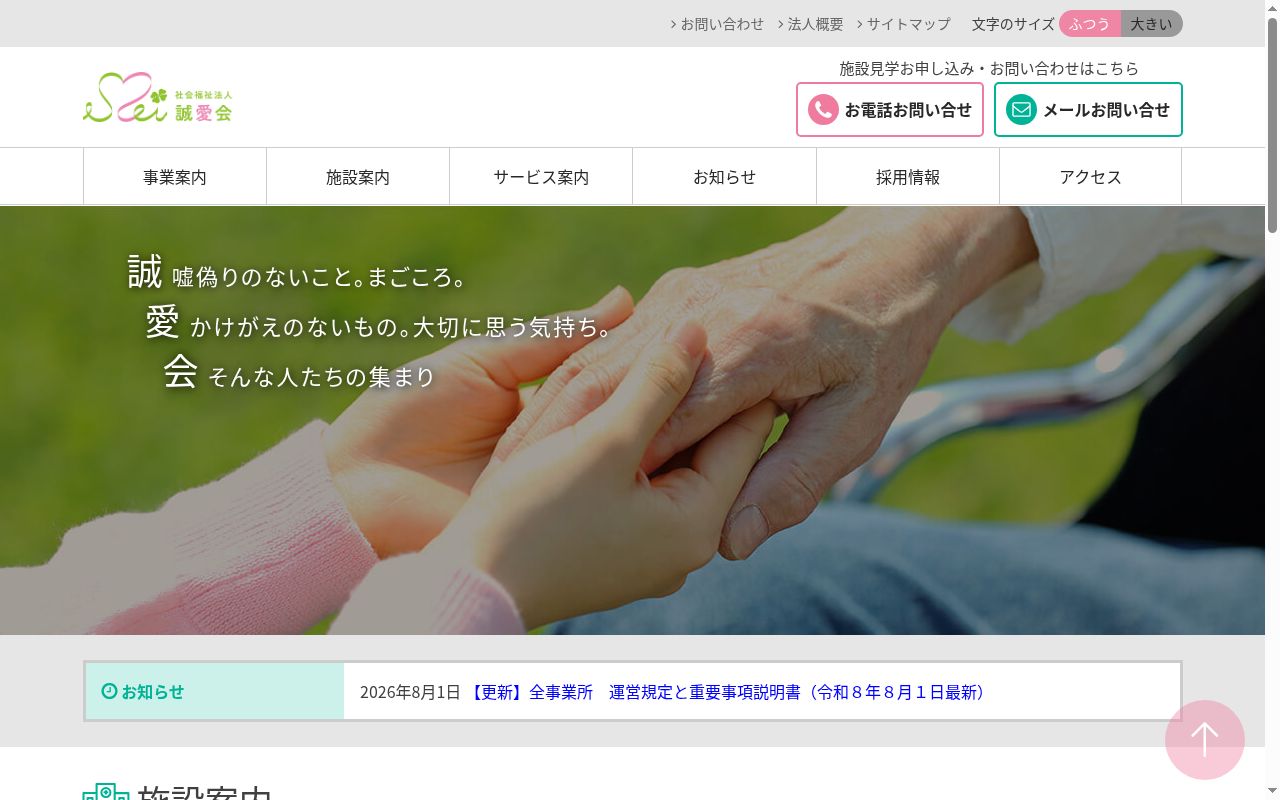The image size is (1280, 800).
Task: Click the お知らせ label in news bar
Action: 153,691
